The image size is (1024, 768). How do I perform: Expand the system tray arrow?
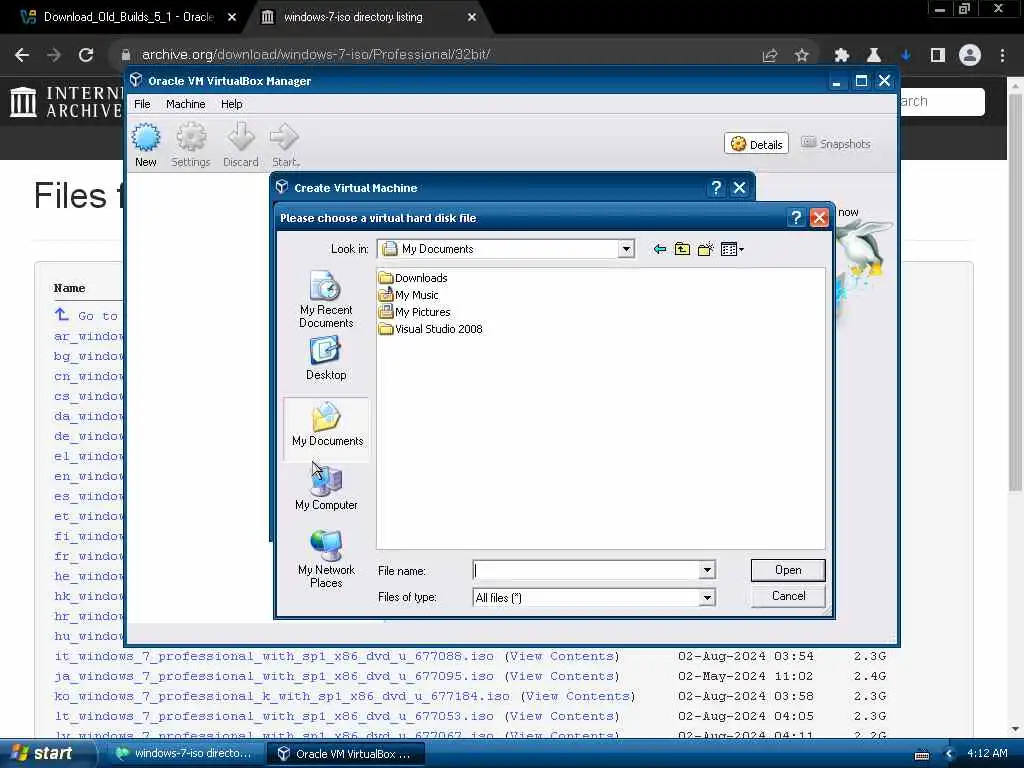[x=950, y=754]
